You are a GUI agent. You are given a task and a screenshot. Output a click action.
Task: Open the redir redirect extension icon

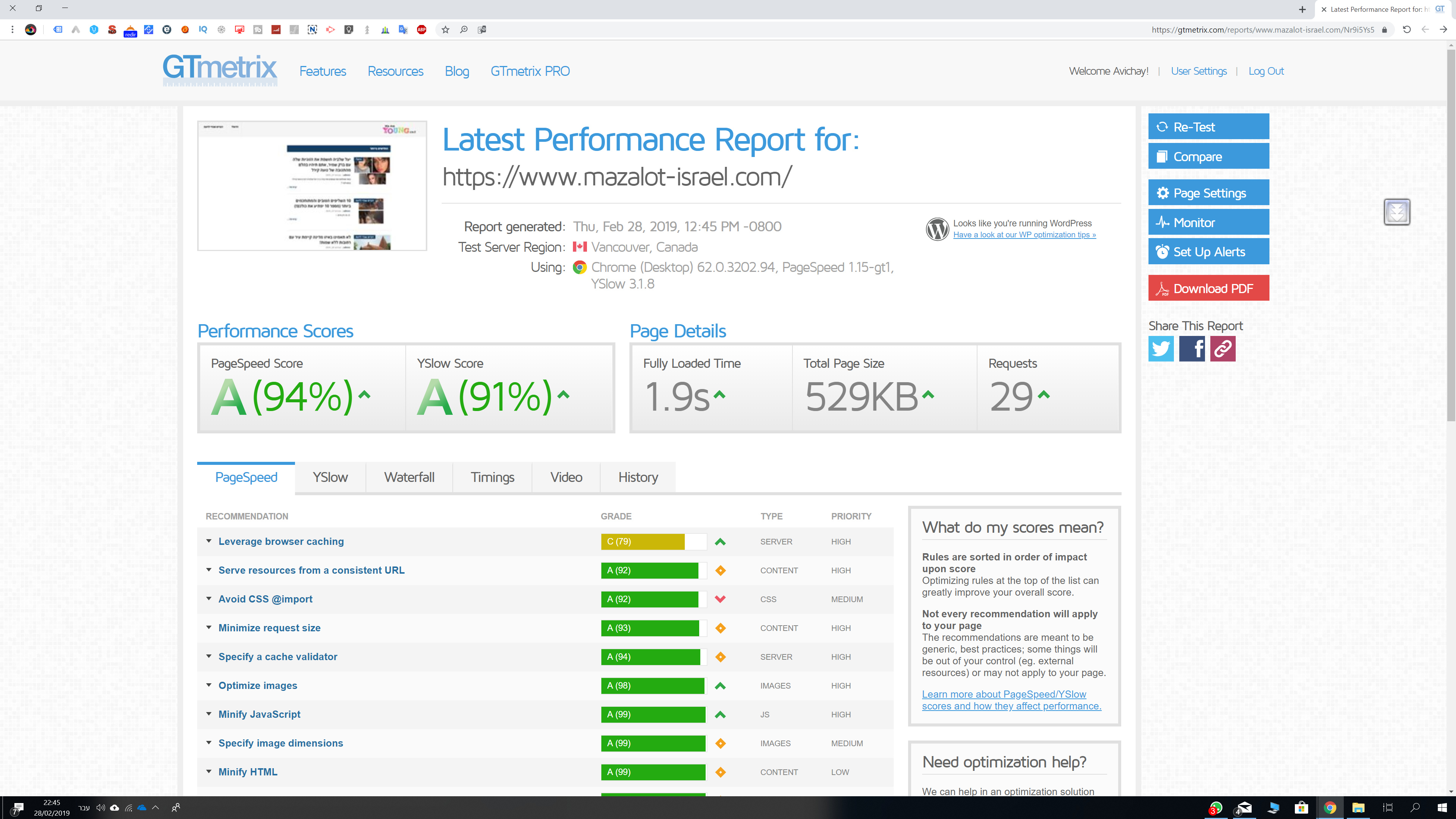130,30
